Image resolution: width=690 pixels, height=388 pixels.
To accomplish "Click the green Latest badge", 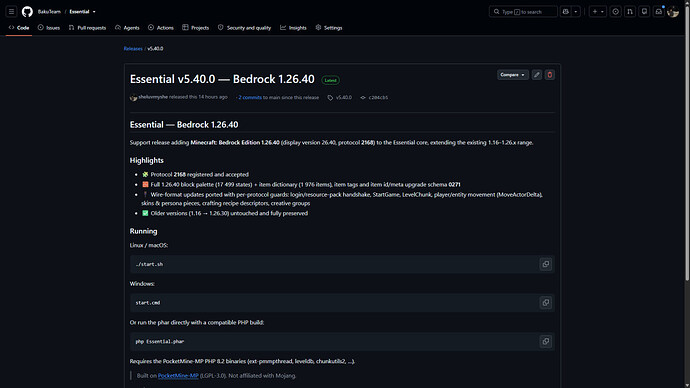I will (x=330, y=80).
